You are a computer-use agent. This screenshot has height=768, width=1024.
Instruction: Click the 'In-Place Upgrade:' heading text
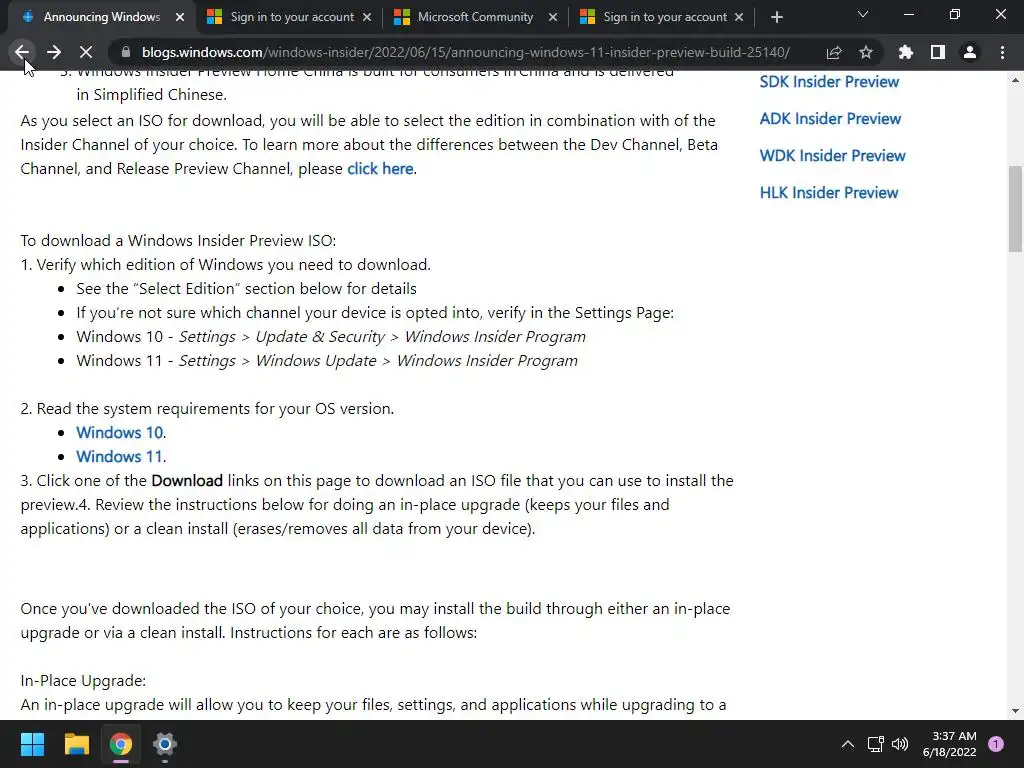[x=83, y=680]
